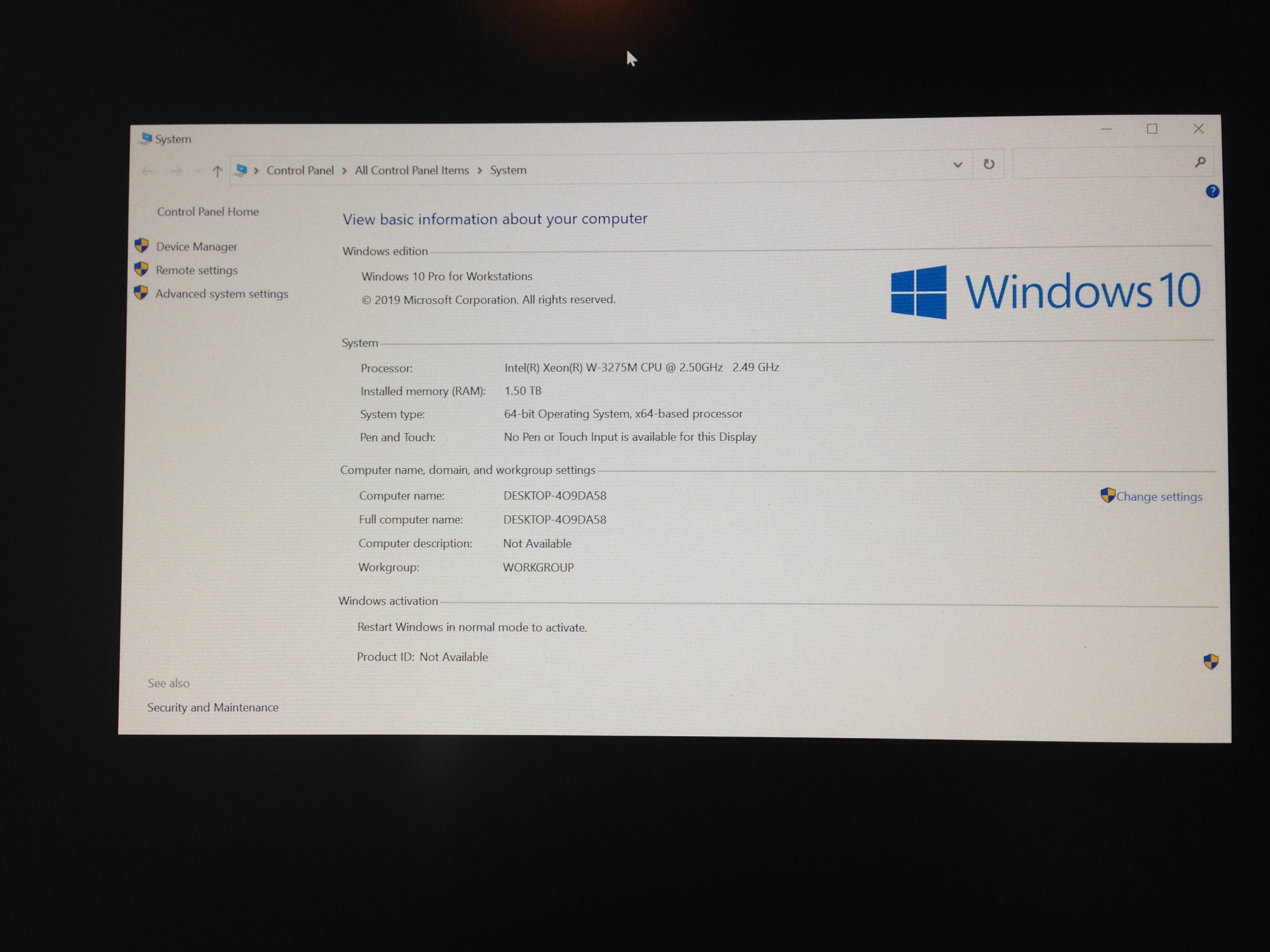The height and width of the screenshot is (952, 1270).
Task: Click the Advanced system settings shield icon
Action: [x=141, y=293]
